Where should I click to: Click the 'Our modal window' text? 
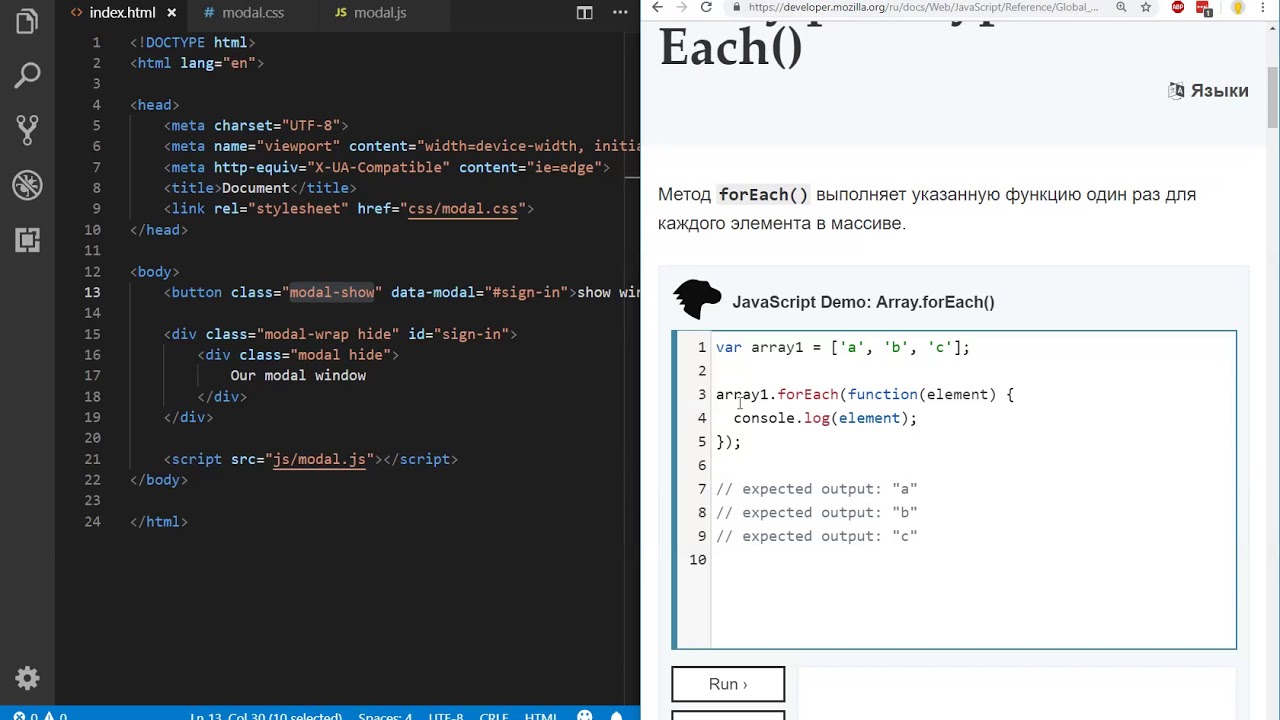coord(298,376)
